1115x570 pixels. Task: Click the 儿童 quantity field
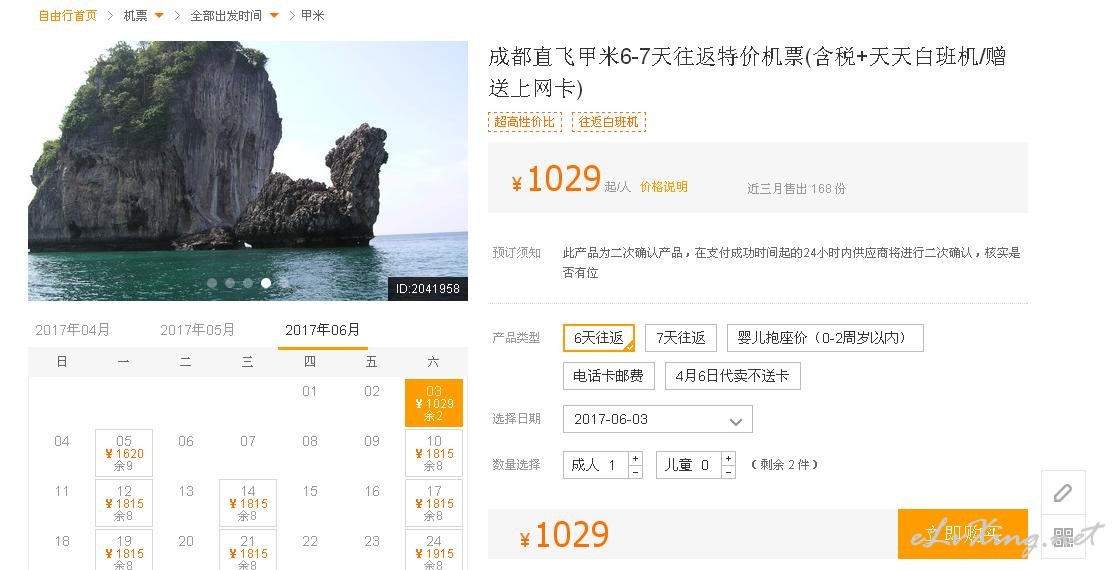point(688,465)
